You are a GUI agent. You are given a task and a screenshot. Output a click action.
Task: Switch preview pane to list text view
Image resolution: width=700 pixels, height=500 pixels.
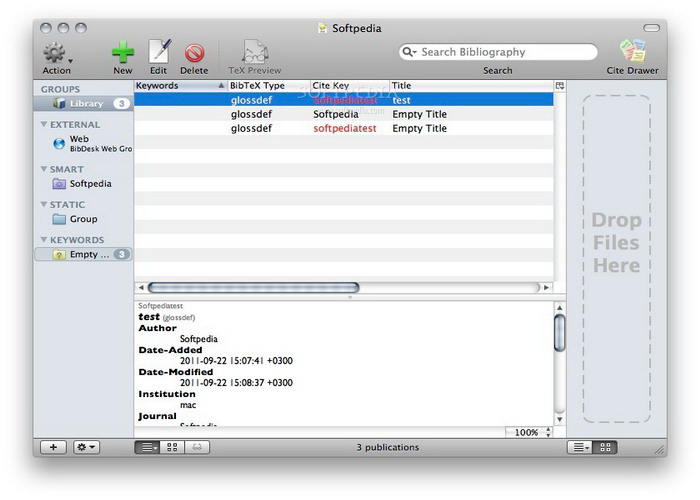coord(147,447)
